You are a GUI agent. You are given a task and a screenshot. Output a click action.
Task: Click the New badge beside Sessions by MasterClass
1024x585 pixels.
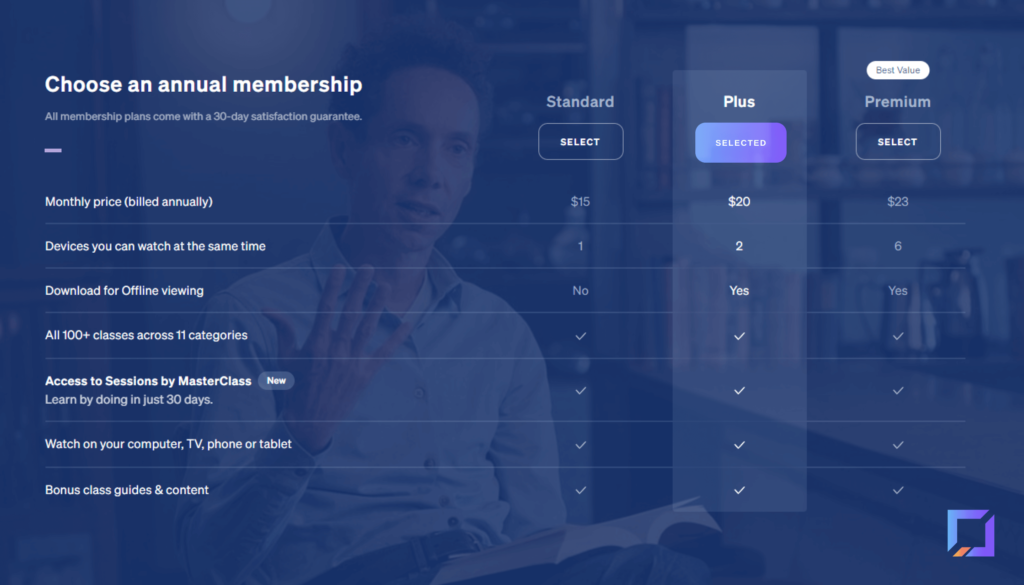[x=276, y=381]
